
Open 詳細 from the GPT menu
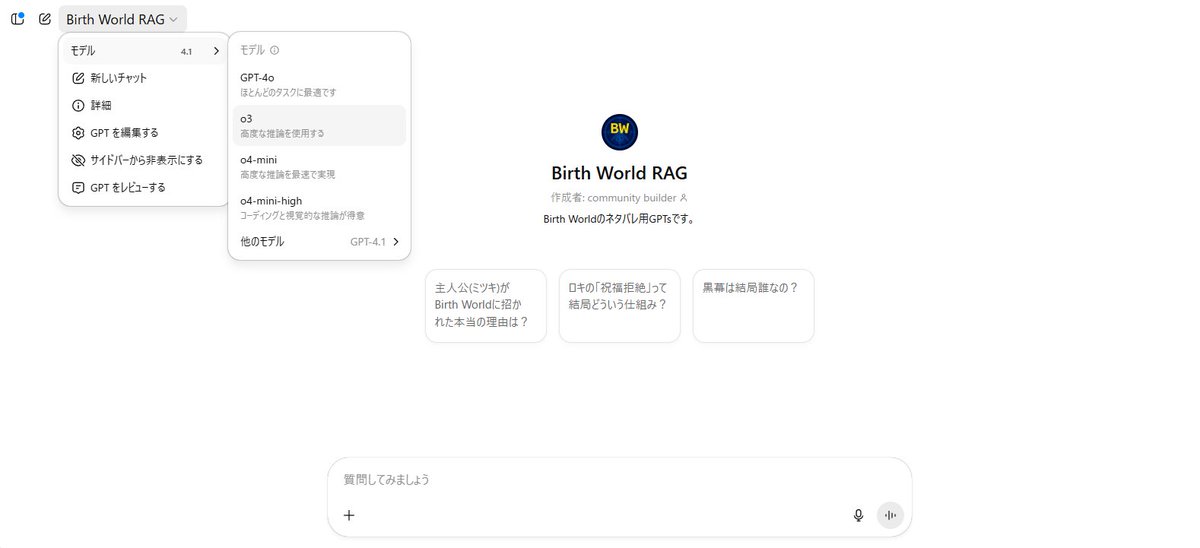(x=144, y=105)
